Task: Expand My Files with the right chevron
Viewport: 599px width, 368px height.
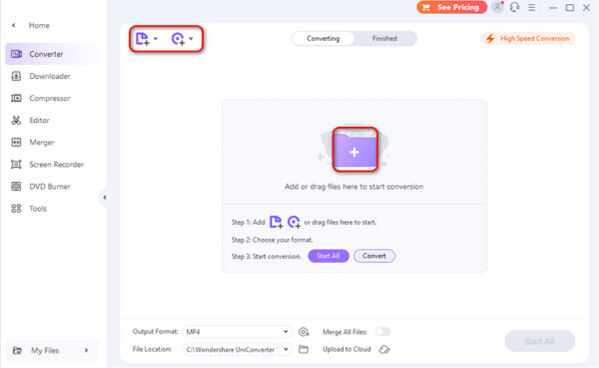Action: tap(86, 350)
